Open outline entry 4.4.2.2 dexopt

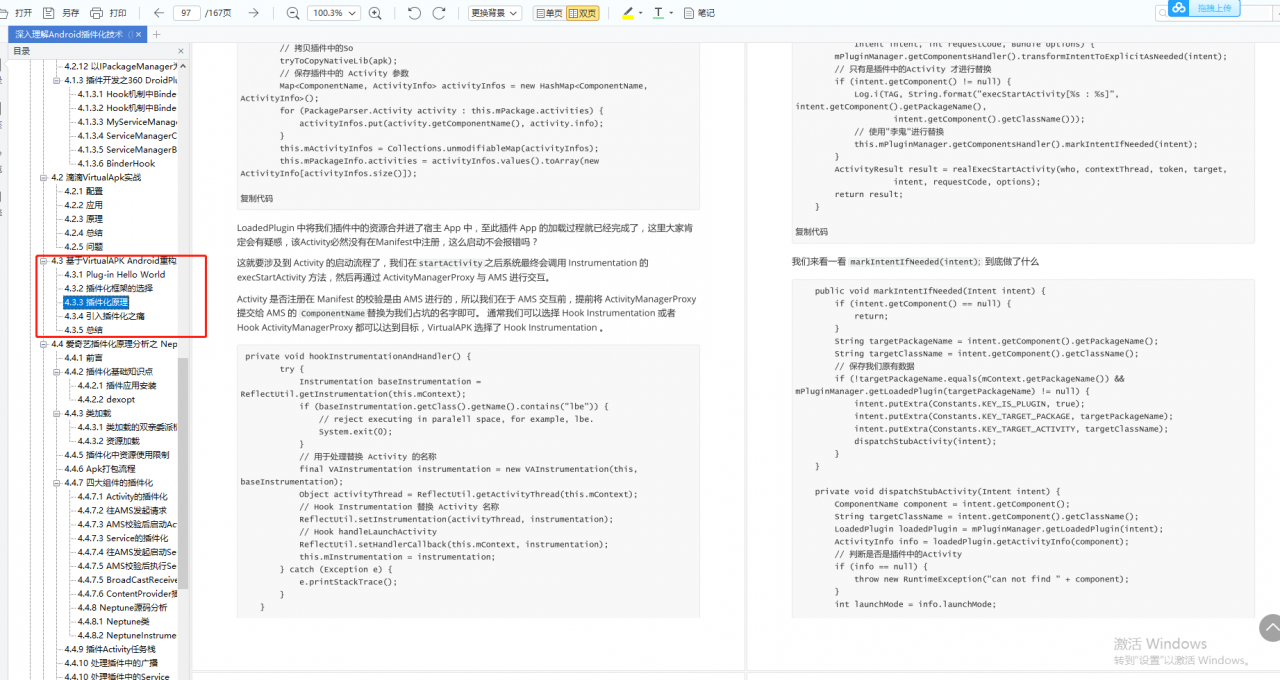click(x=106, y=399)
